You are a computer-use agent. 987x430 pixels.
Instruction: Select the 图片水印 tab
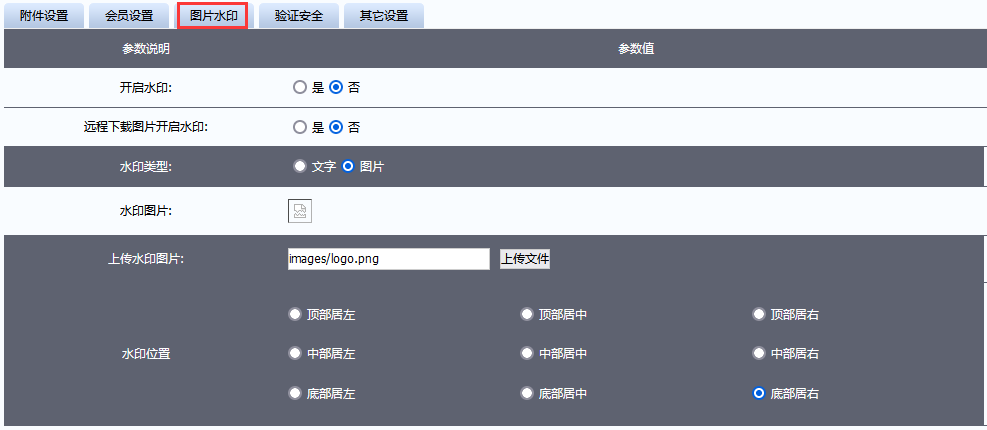click(213, 16)
